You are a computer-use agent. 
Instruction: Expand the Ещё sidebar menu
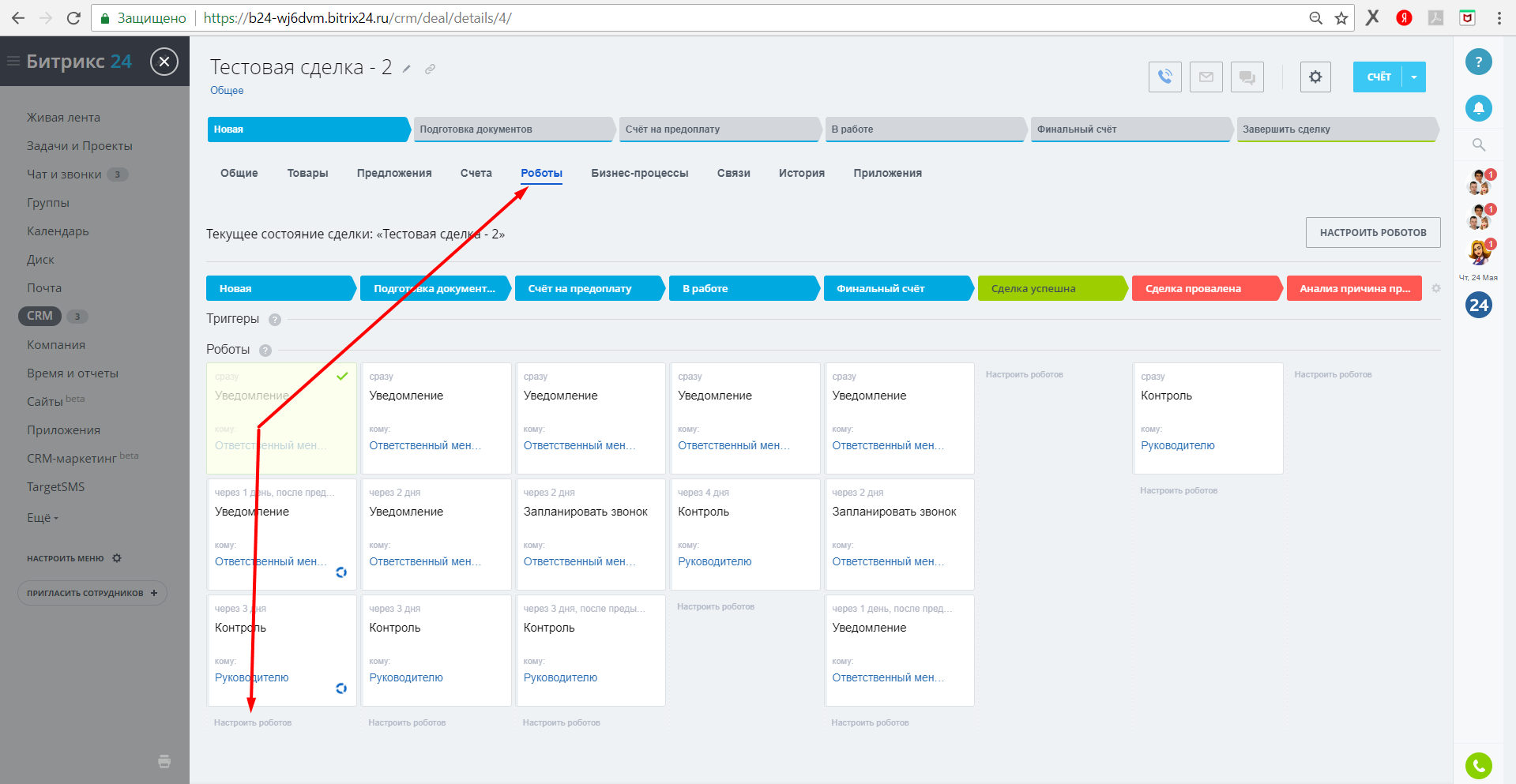coord(43,518)
